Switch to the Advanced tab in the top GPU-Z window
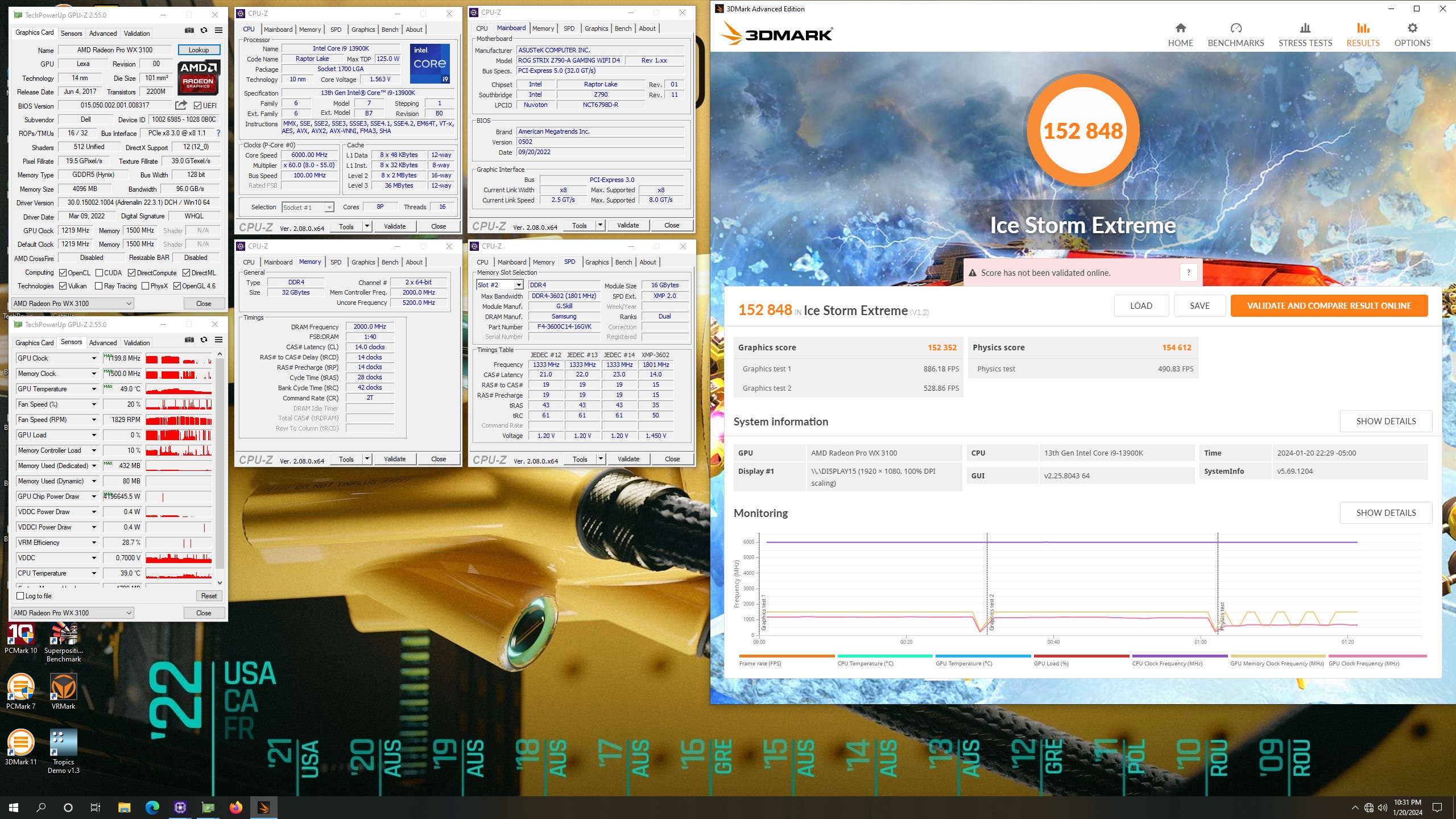The height and width of the screenshot is (819, 1456). click(x=103, y=33)
